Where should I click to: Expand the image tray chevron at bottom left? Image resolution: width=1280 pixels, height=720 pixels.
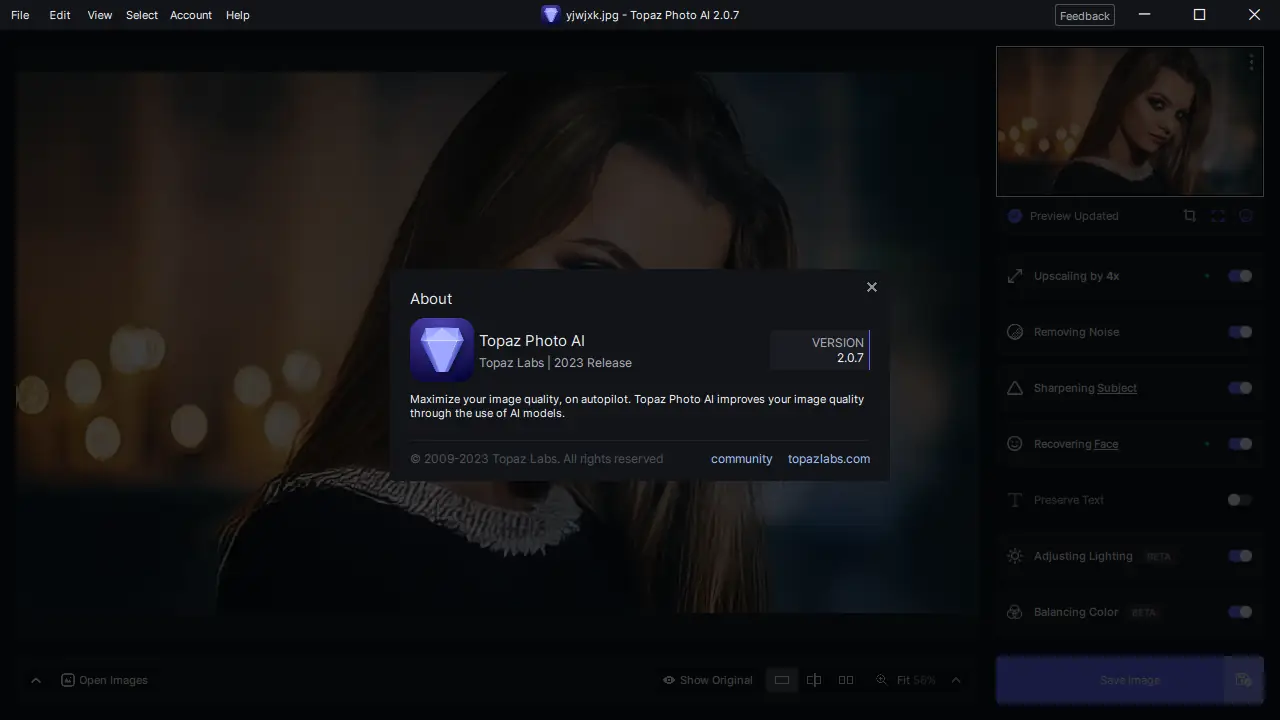coord(36,680)
